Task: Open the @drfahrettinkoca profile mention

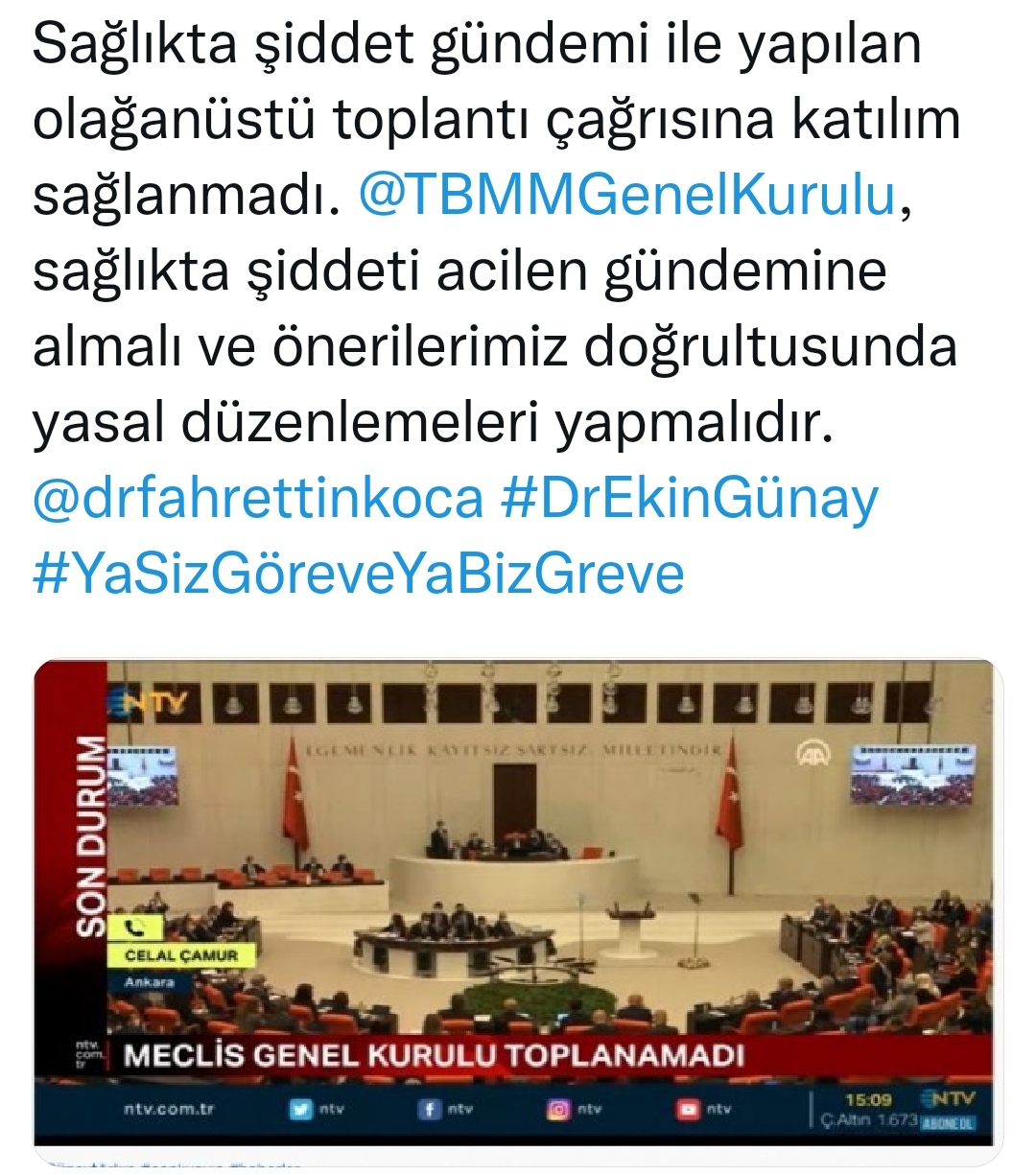Action: click(258, 499)
